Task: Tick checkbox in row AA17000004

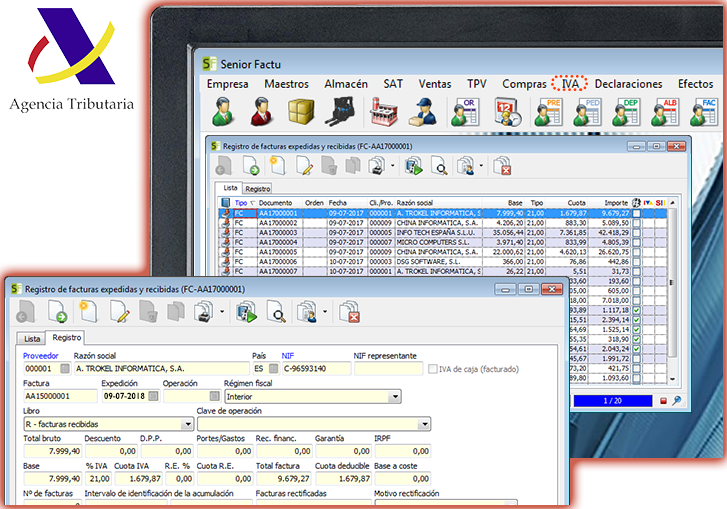Action: pos(637,242)
